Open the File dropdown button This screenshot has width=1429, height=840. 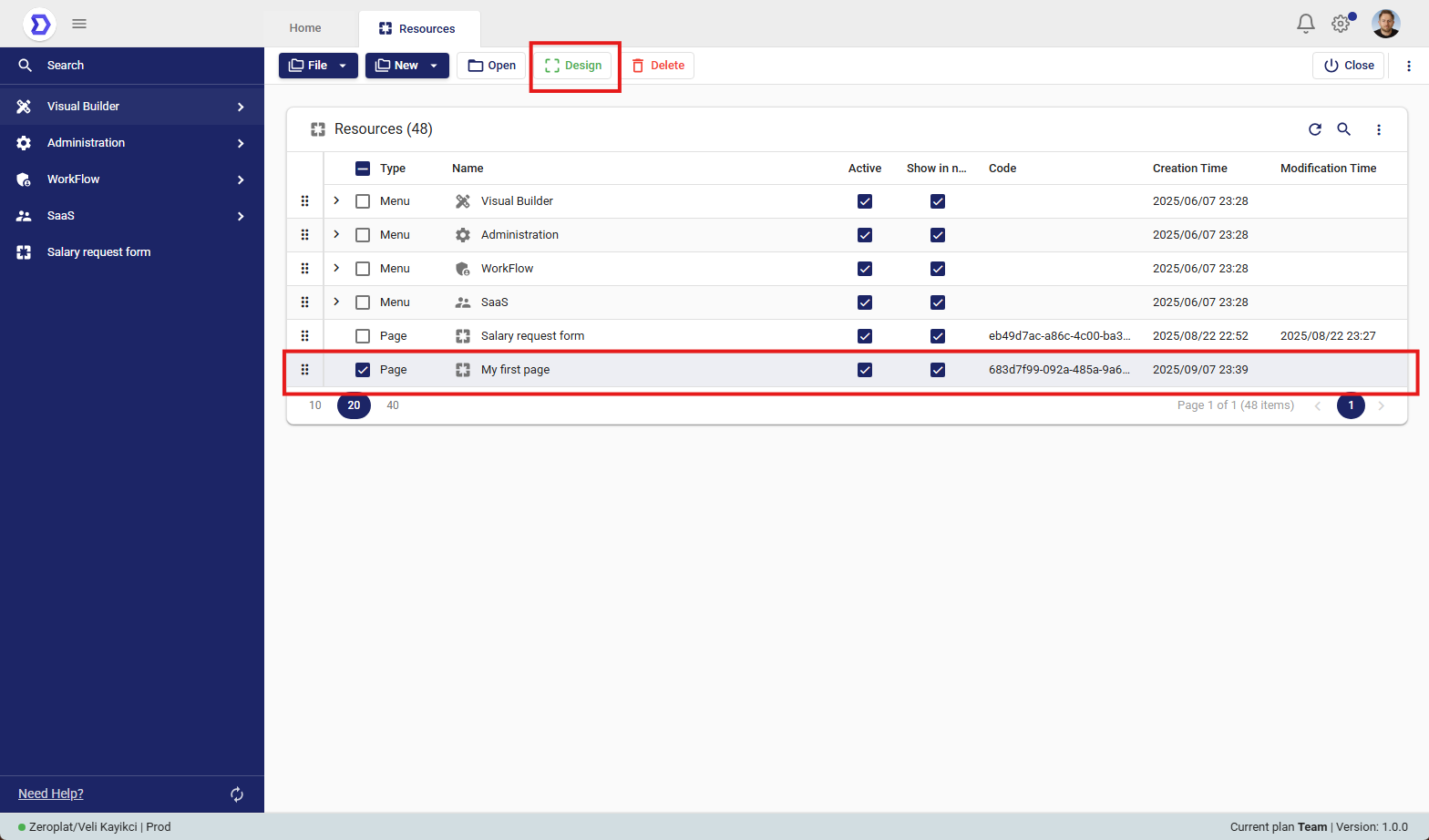317,66
